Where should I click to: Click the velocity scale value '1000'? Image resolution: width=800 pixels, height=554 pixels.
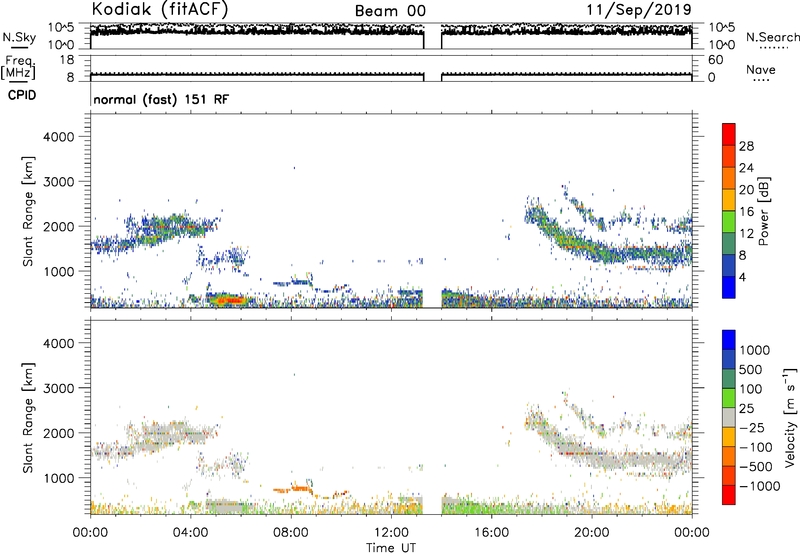coord(754,350)
